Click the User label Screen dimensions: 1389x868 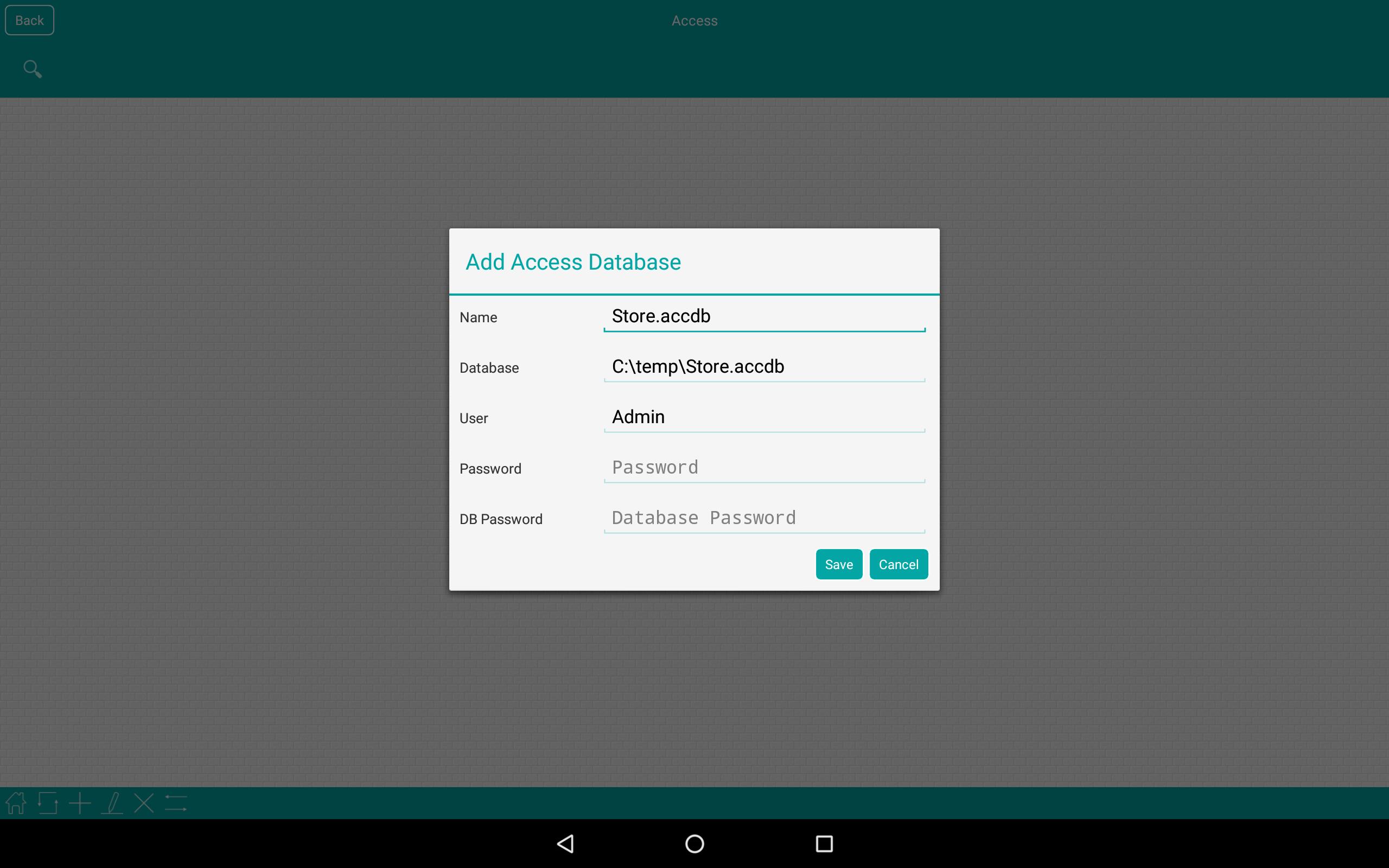pyautogui.click(x=474, y=418)
